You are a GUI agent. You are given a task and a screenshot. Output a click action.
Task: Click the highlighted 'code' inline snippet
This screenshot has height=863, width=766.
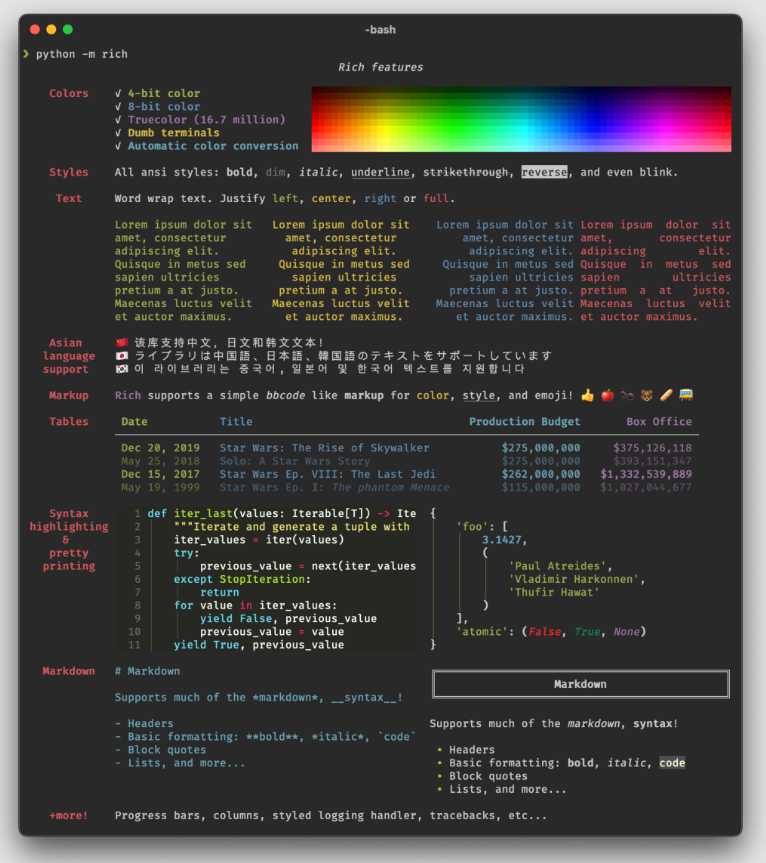click(x=672, y=763)
